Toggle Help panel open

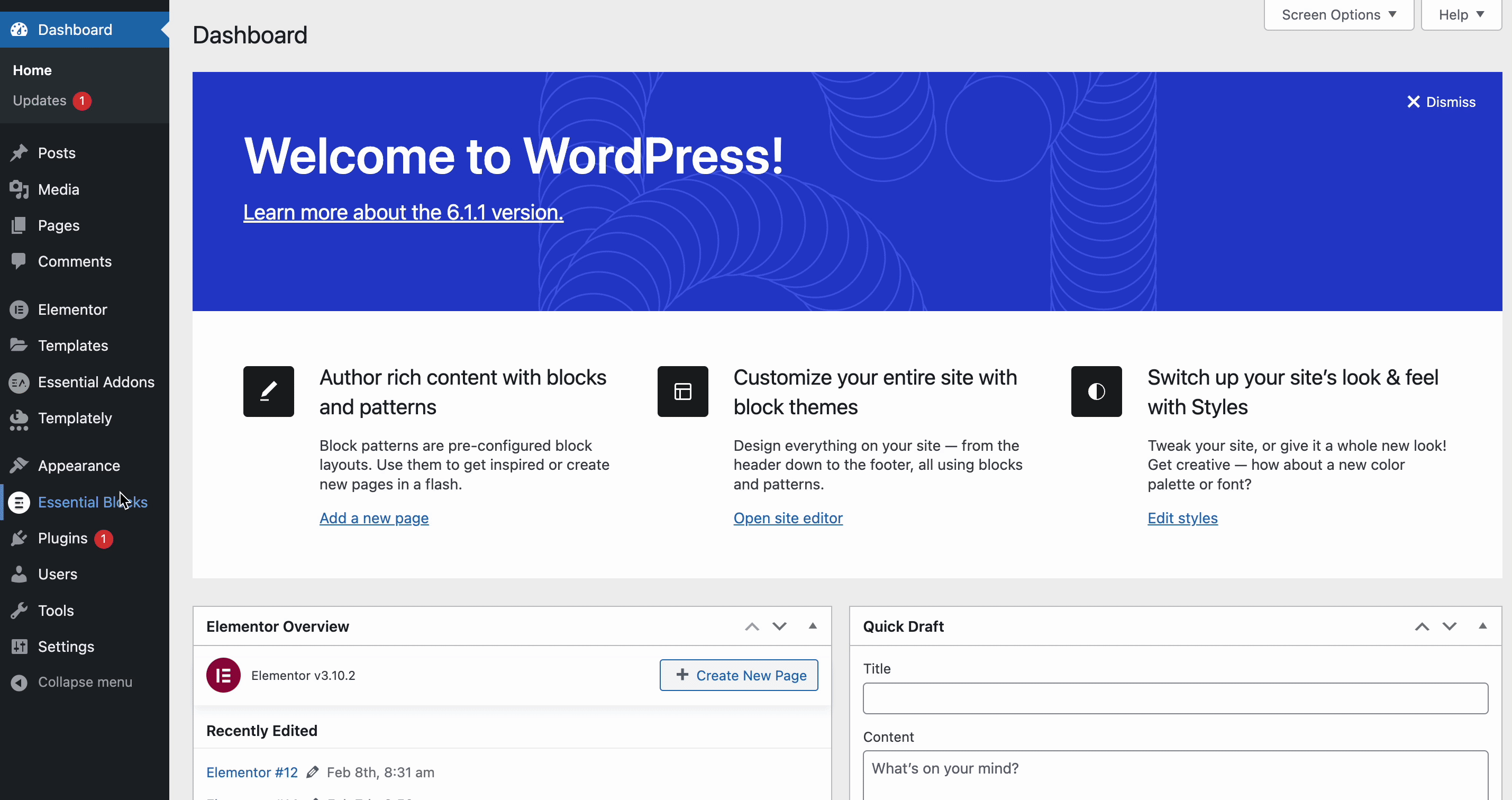pos(1461,14)
